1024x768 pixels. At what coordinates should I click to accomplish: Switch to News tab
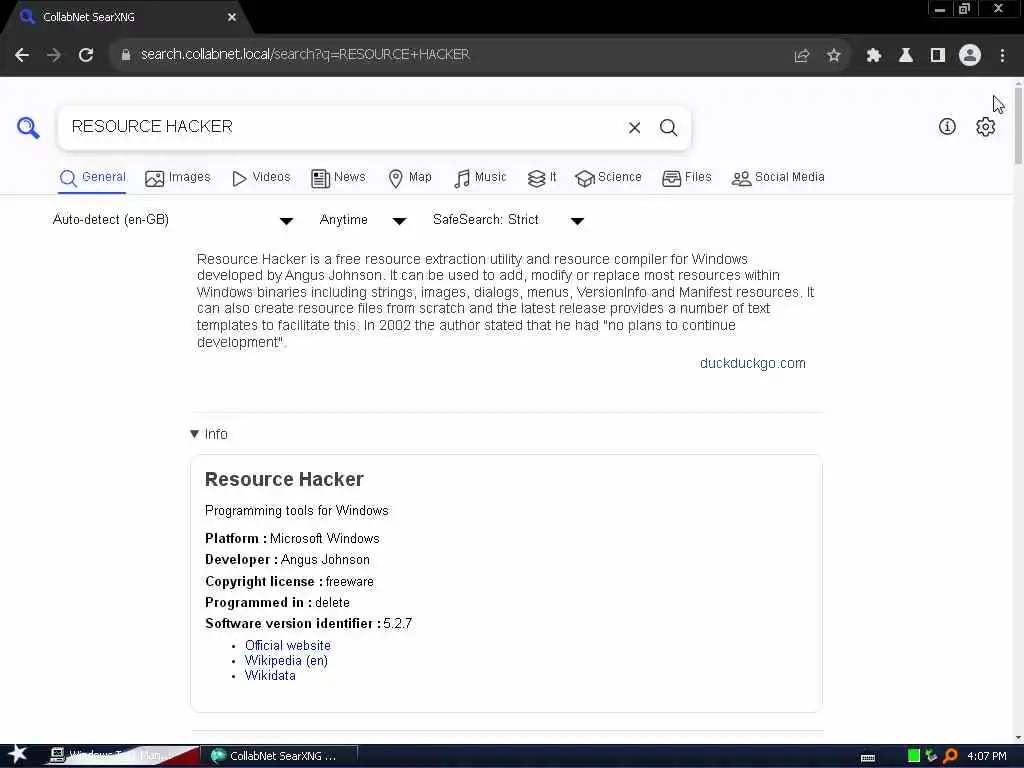(x=338, y=178)
